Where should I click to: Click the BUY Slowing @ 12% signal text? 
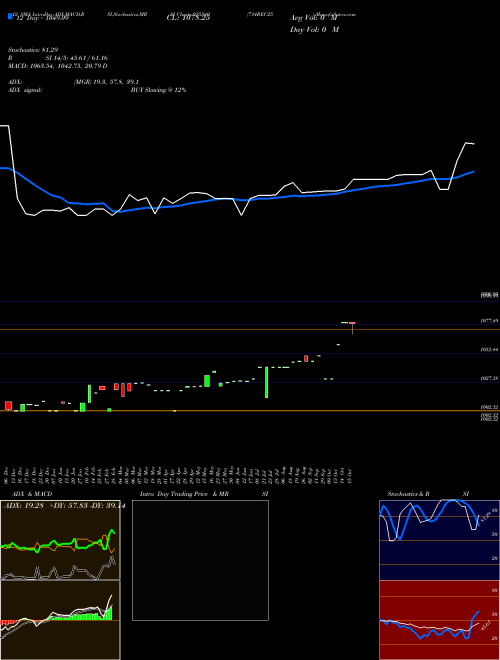click(x=158, y=90)
